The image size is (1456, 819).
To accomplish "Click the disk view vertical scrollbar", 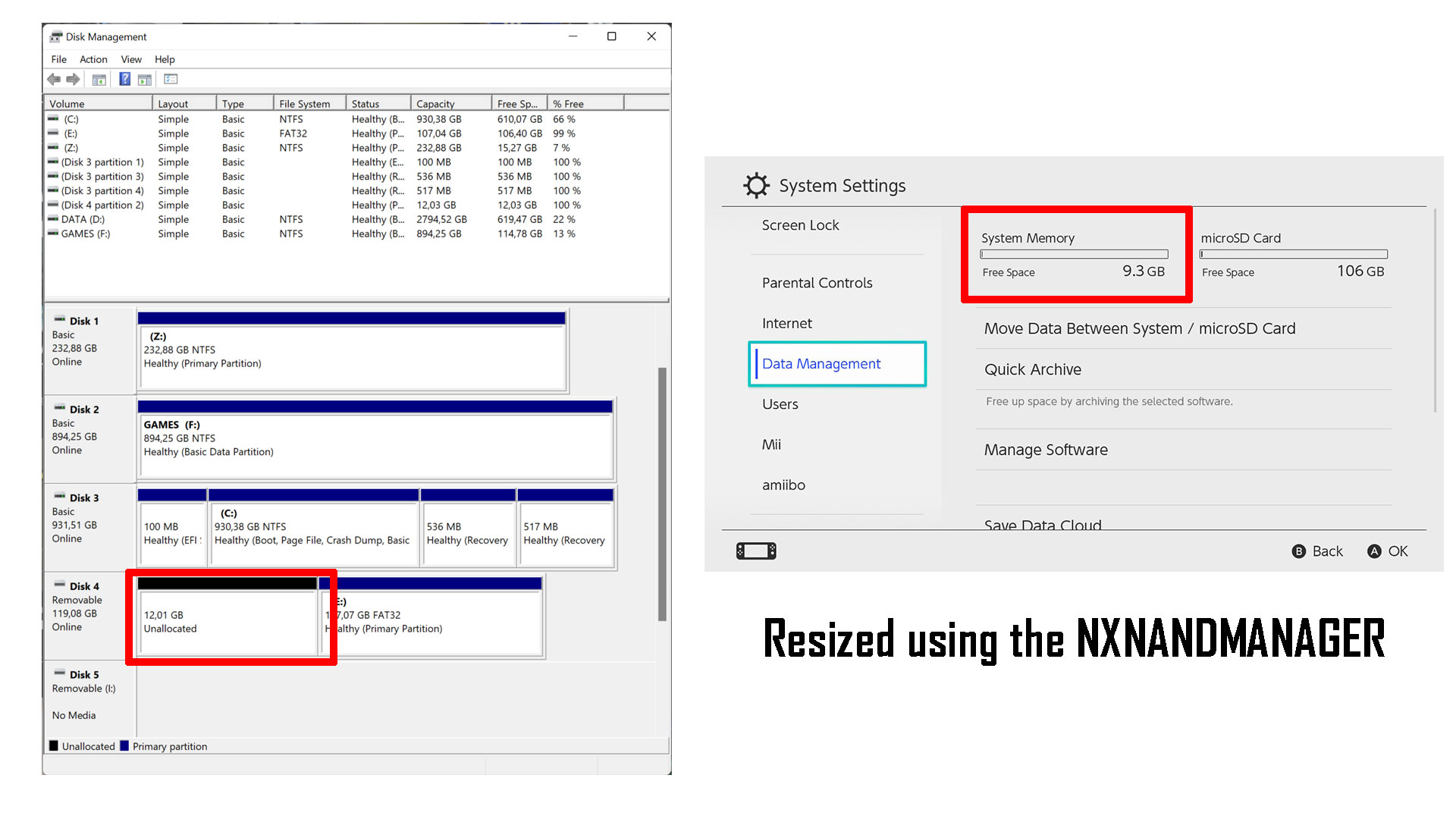I will 662,493.
